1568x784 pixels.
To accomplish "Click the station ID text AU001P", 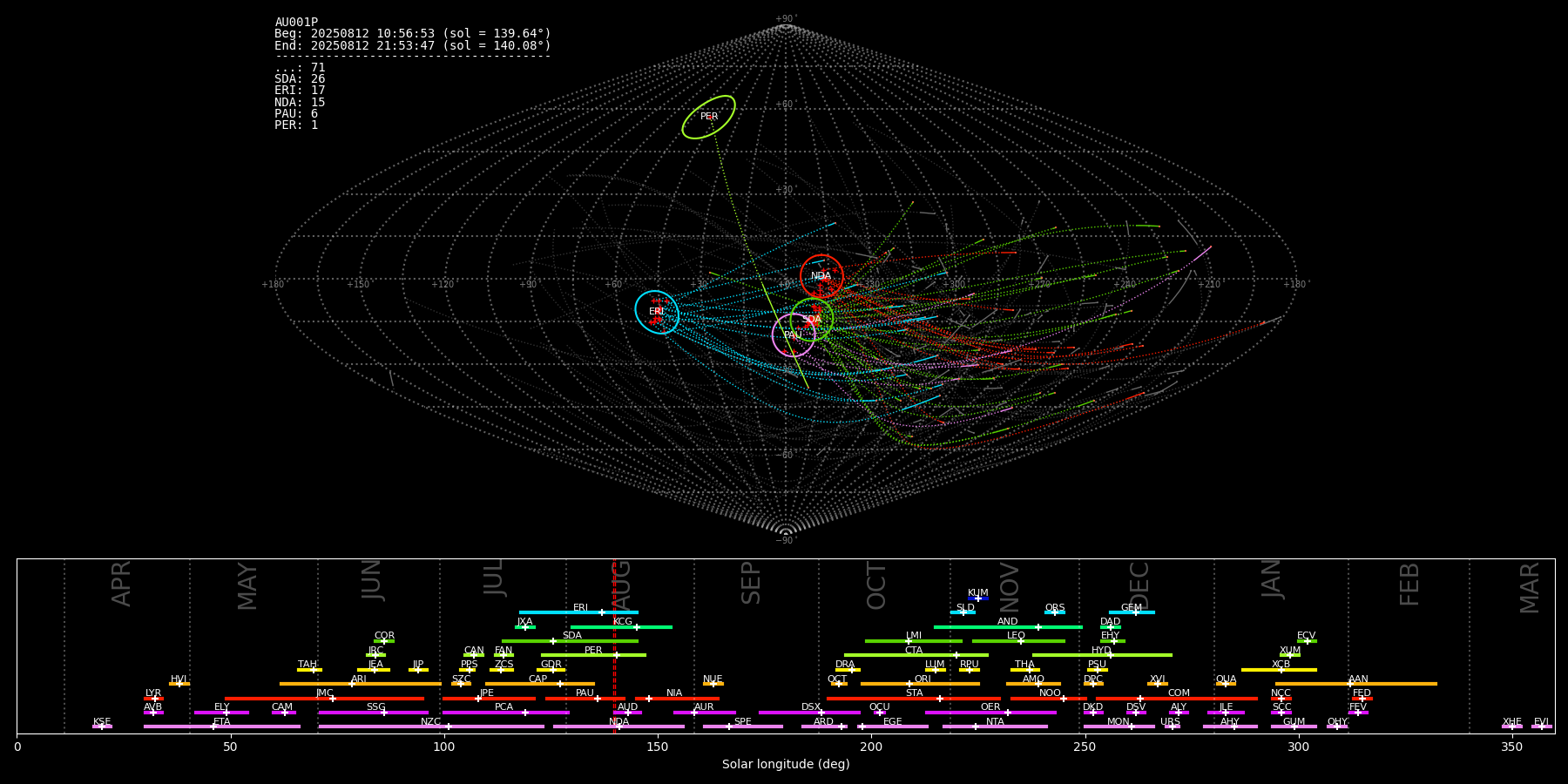I will [296, 23].
